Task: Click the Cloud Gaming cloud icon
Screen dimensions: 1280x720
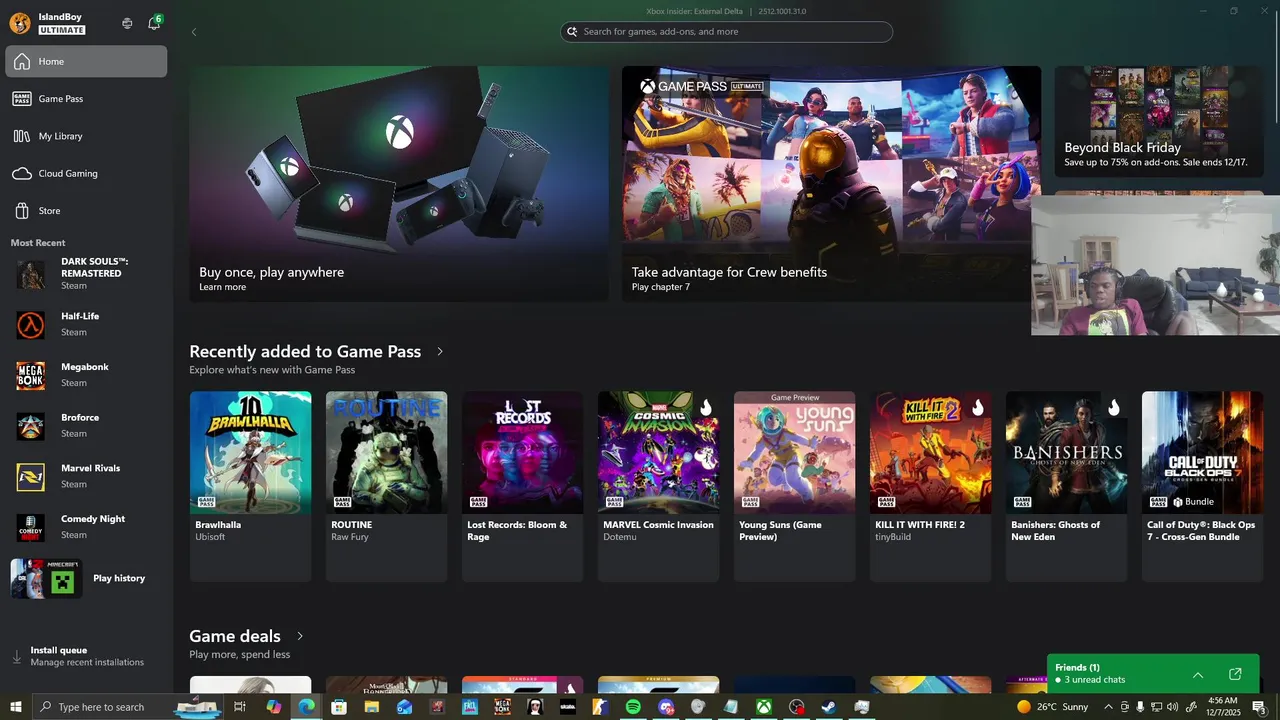Action: pos(22,174)
